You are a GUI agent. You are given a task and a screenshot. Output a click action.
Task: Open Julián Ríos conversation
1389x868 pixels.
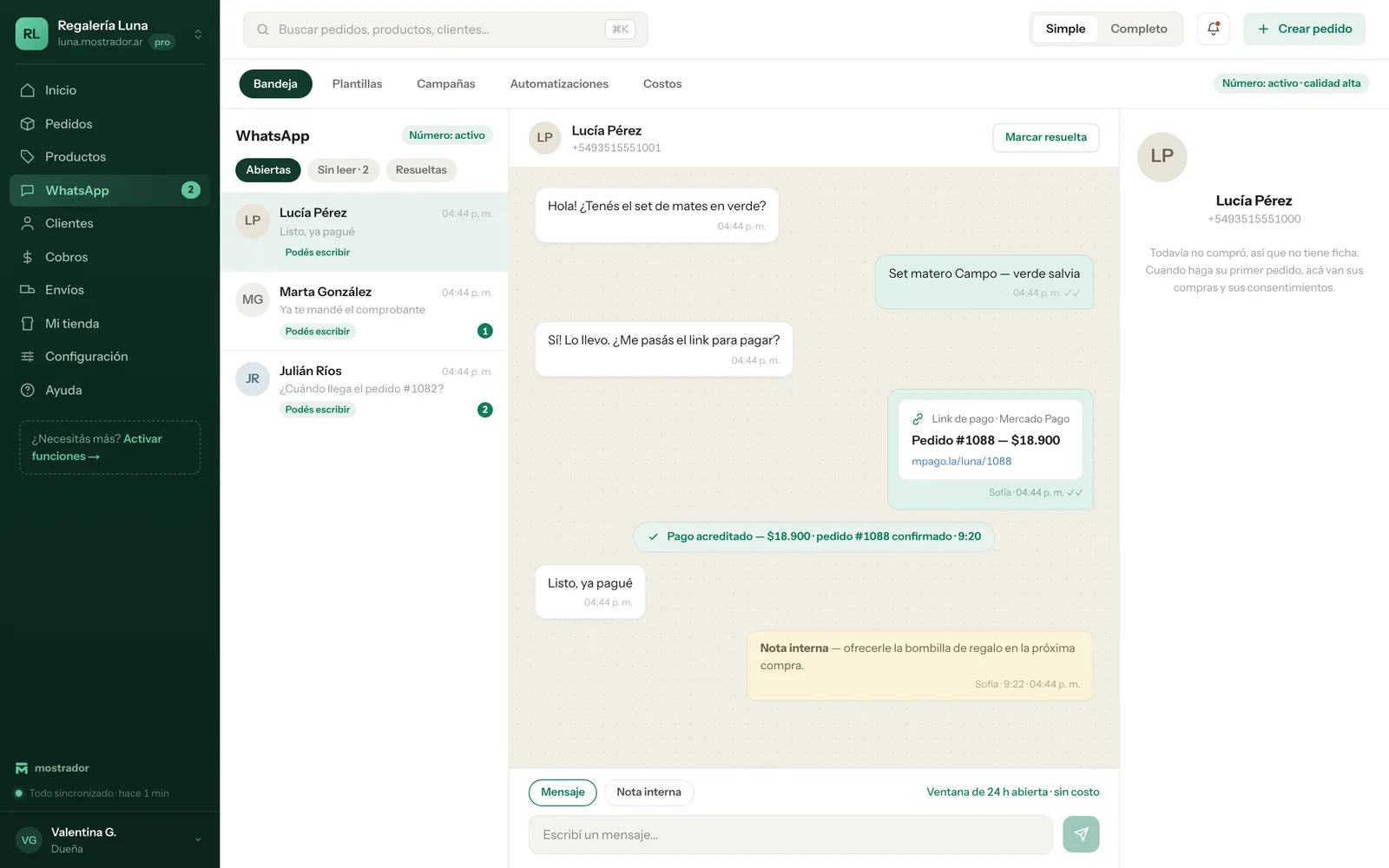(x=364, y=391)
